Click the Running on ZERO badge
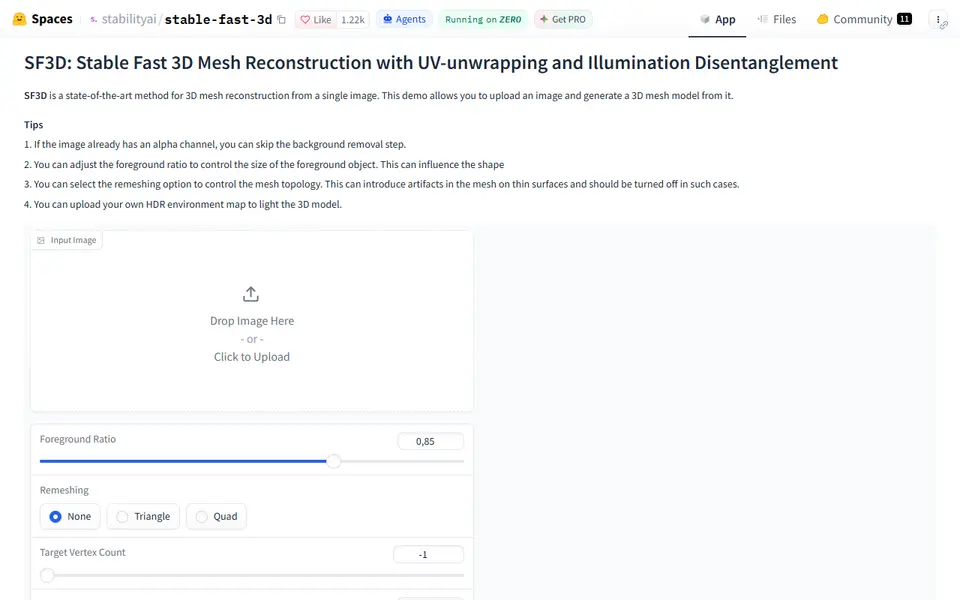The width and height of the screenshot is (960, 600). pos(483,19)
